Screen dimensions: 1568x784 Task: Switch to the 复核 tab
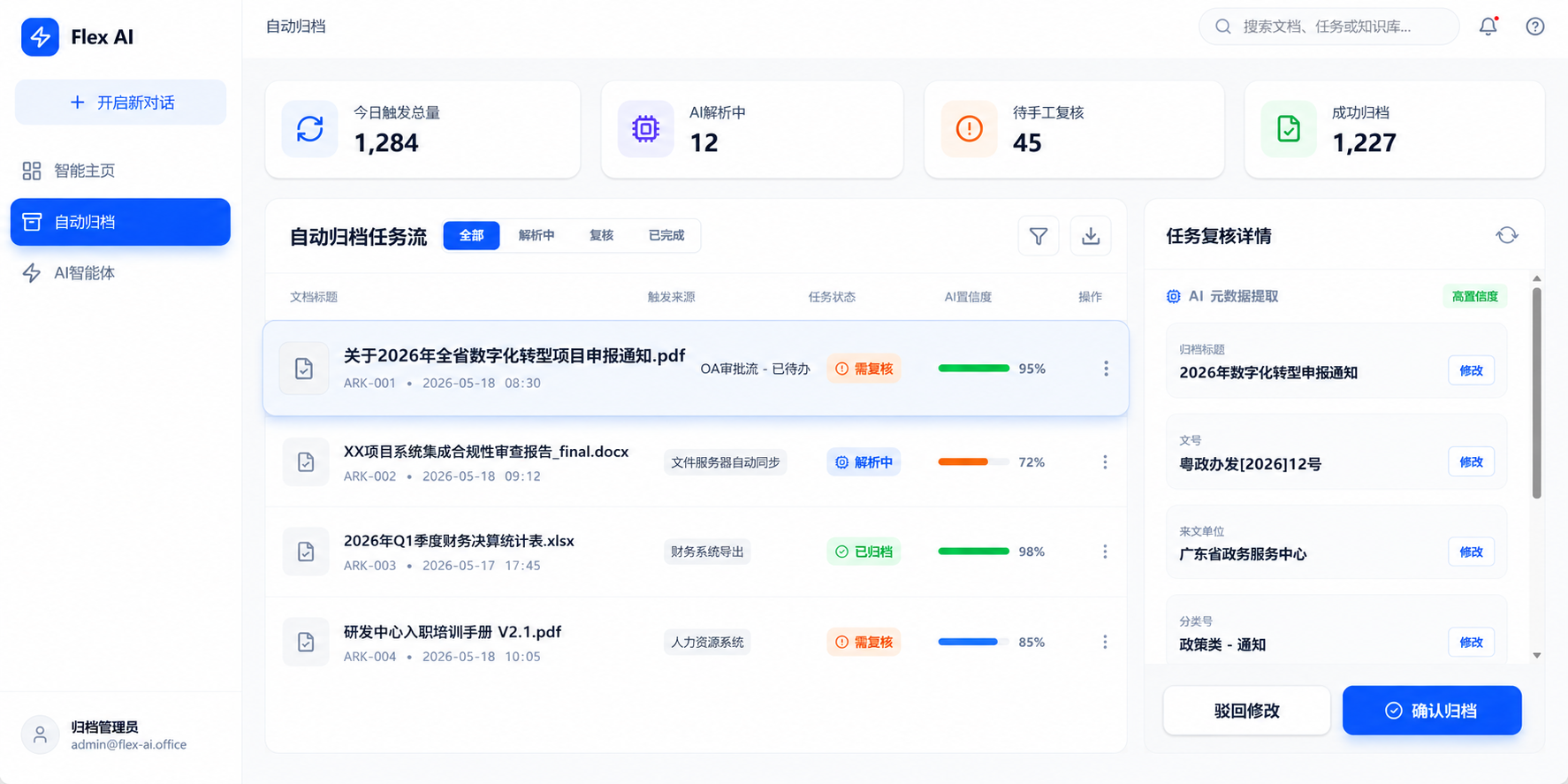(601, 235)
